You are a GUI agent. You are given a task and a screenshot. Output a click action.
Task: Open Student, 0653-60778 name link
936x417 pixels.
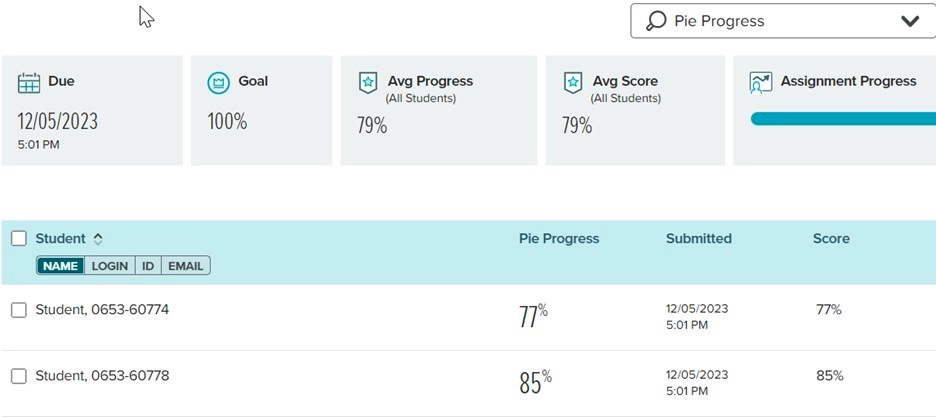(x=102, y=376)
